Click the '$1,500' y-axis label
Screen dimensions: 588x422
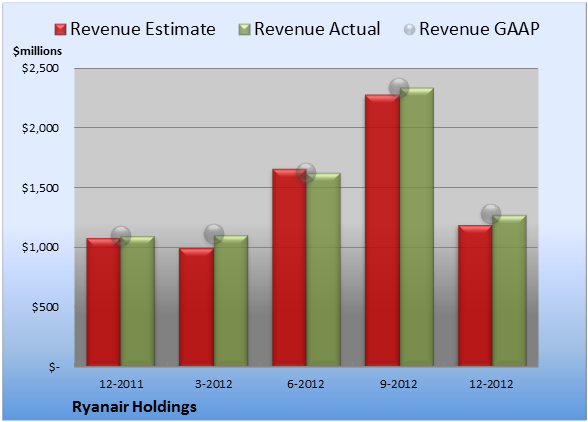(x=40, y=188)
